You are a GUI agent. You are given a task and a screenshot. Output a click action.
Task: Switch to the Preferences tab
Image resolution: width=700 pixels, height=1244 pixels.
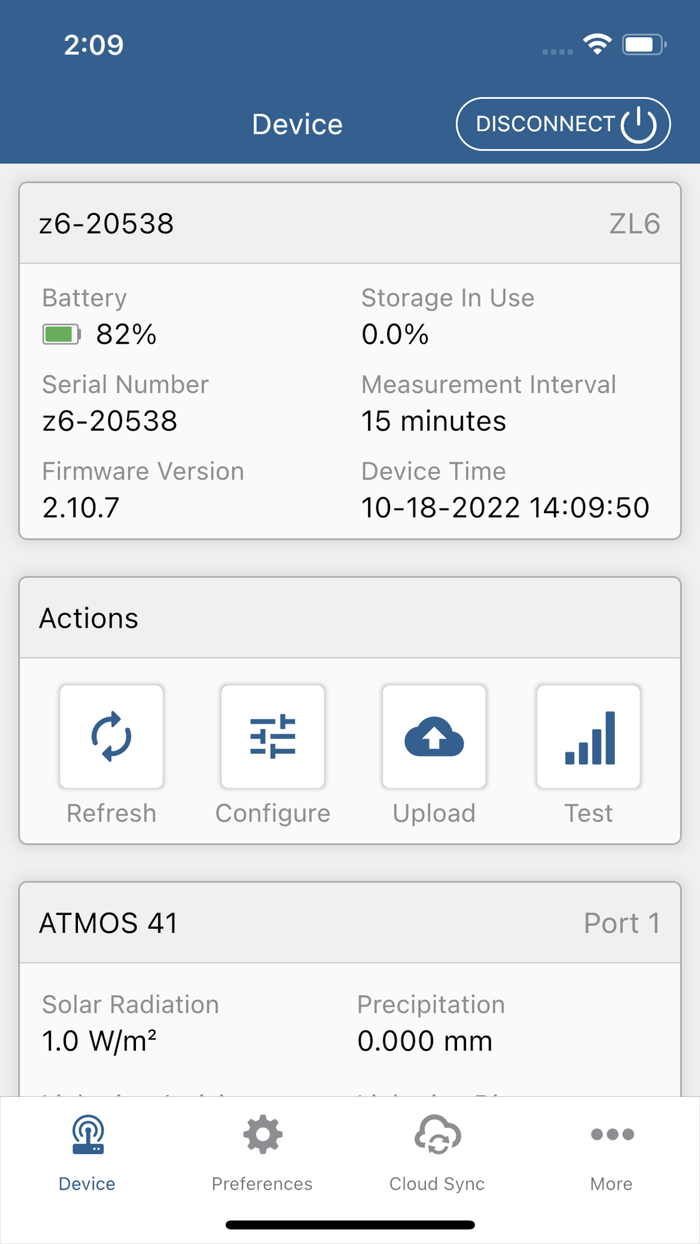coord(262,1155)
